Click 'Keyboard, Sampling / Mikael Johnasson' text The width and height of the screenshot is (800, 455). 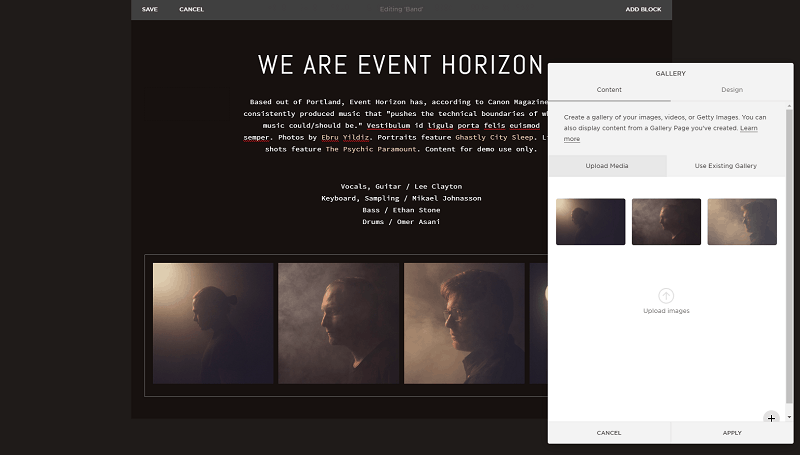point(401,198)
